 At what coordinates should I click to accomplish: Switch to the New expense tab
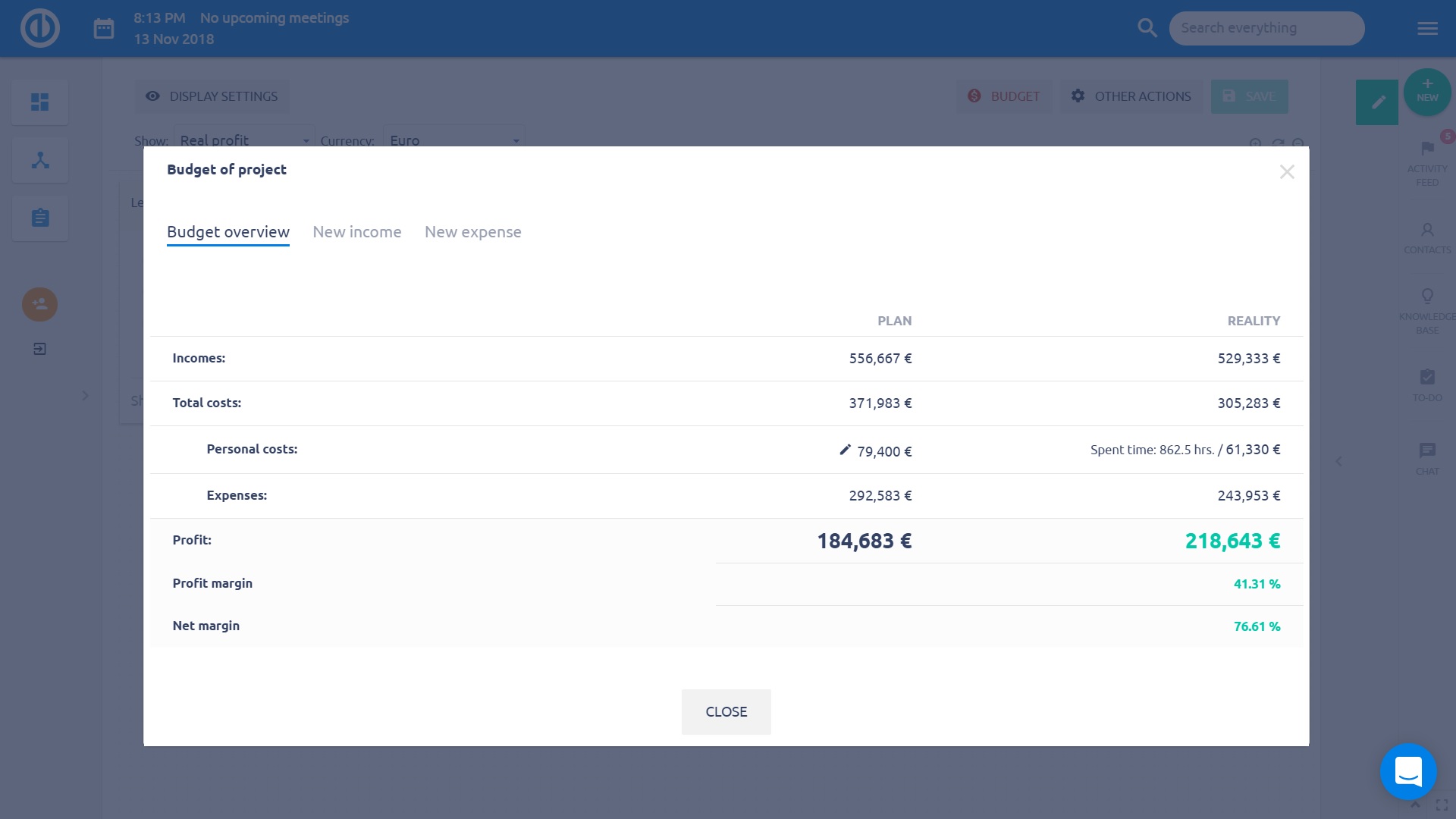click(473, 232)
